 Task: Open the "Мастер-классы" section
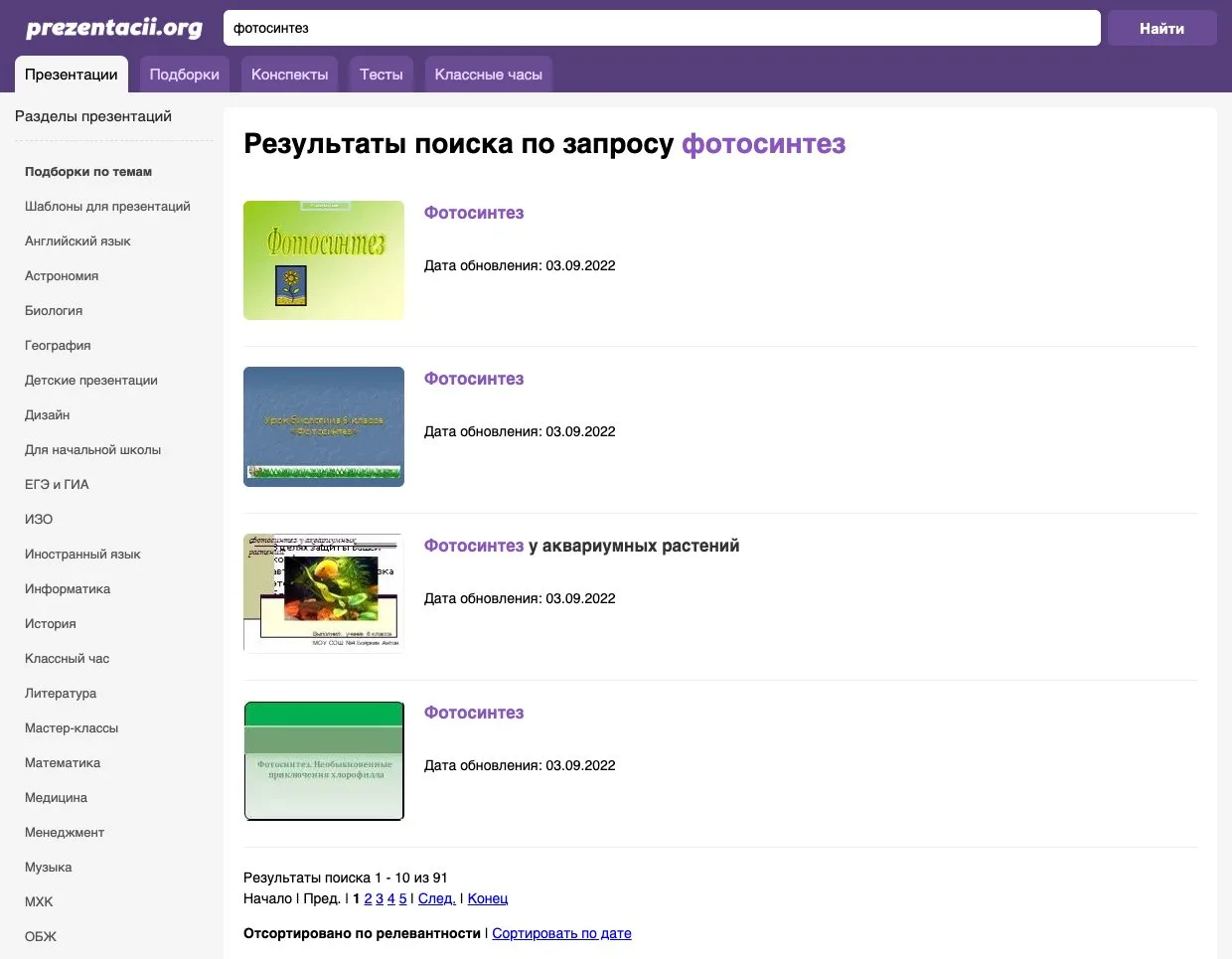click(x=72, y=727)
